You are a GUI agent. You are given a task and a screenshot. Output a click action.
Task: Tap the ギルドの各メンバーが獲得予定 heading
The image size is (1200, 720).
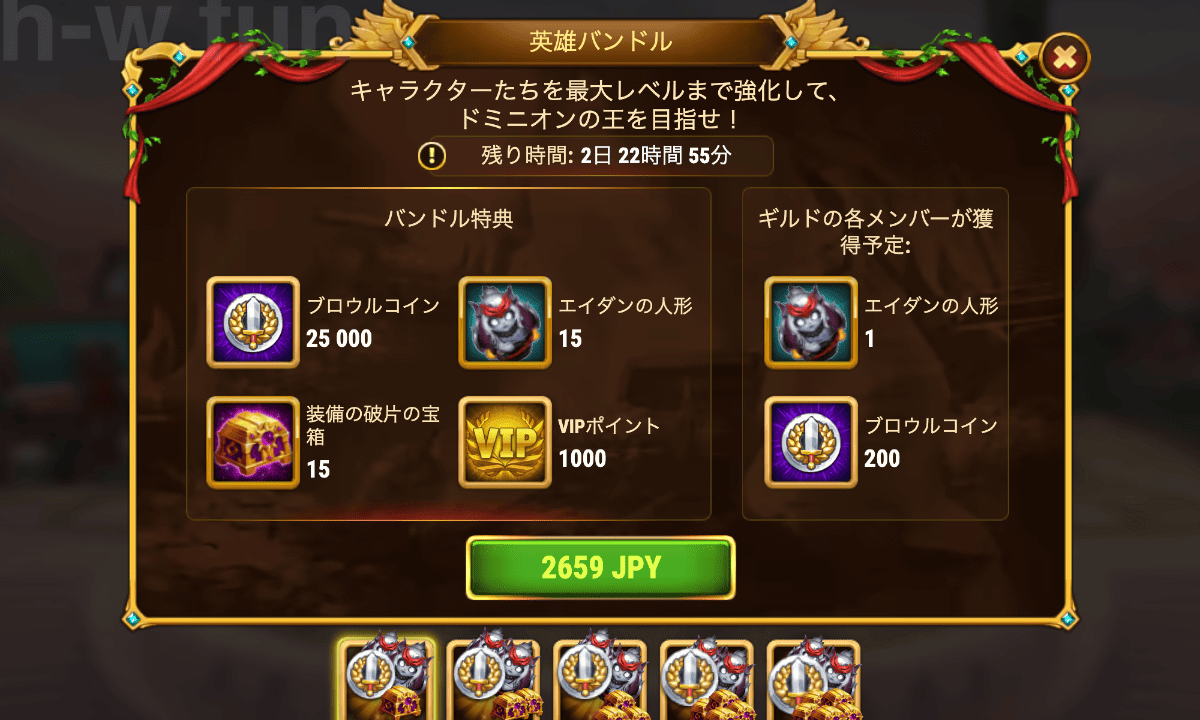pyautogui.click(x=875, y=231)
